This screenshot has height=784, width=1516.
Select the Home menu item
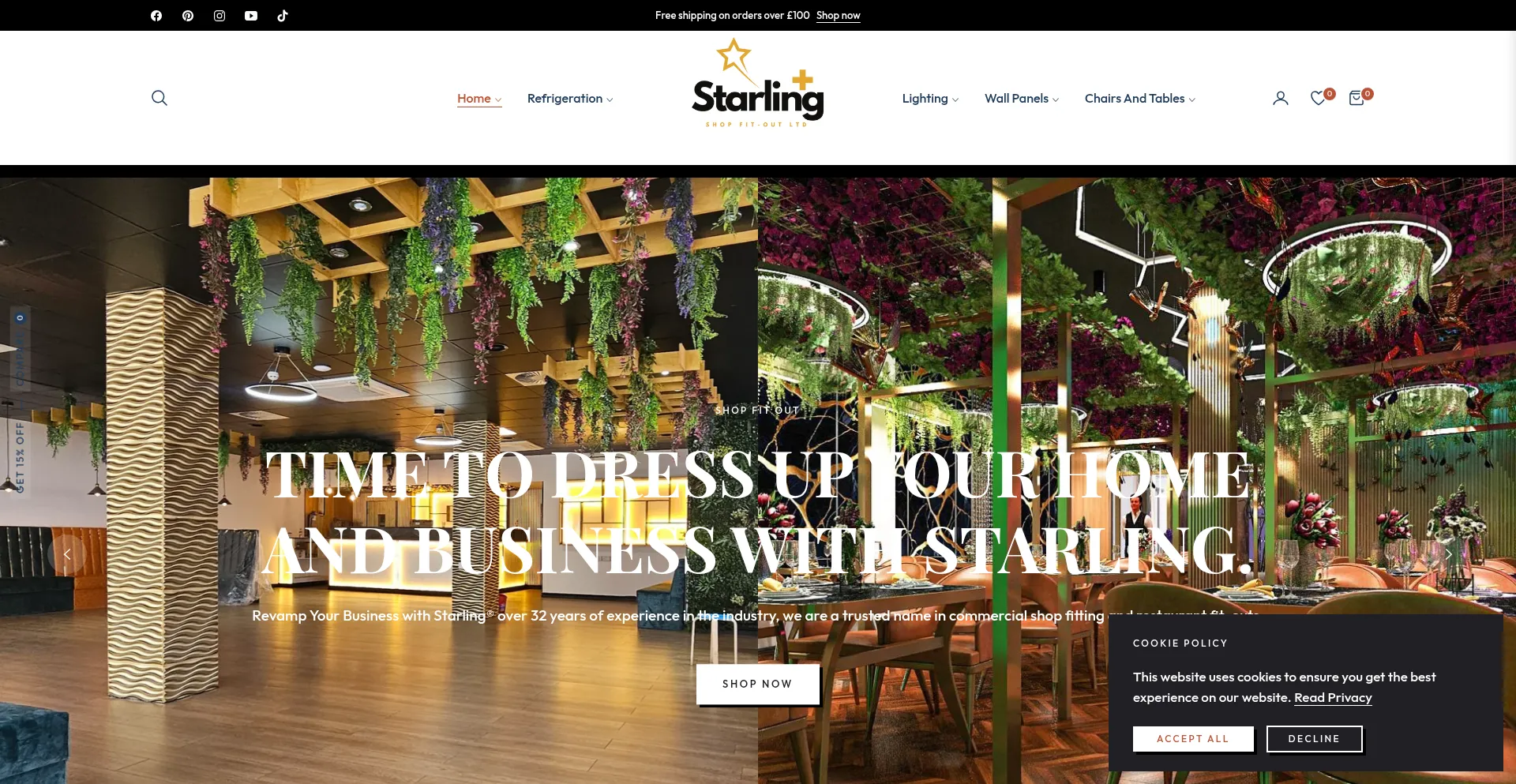(x=479, y=99)
